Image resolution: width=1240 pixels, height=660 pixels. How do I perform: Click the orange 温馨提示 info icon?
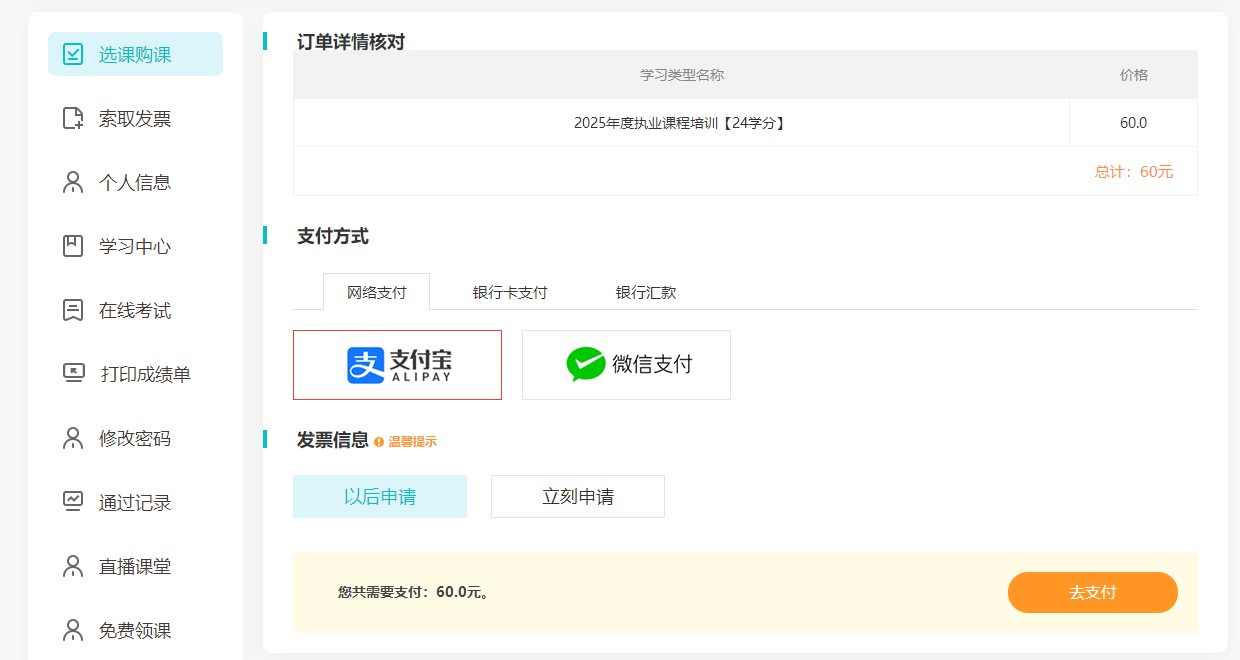tap(379, 441)
